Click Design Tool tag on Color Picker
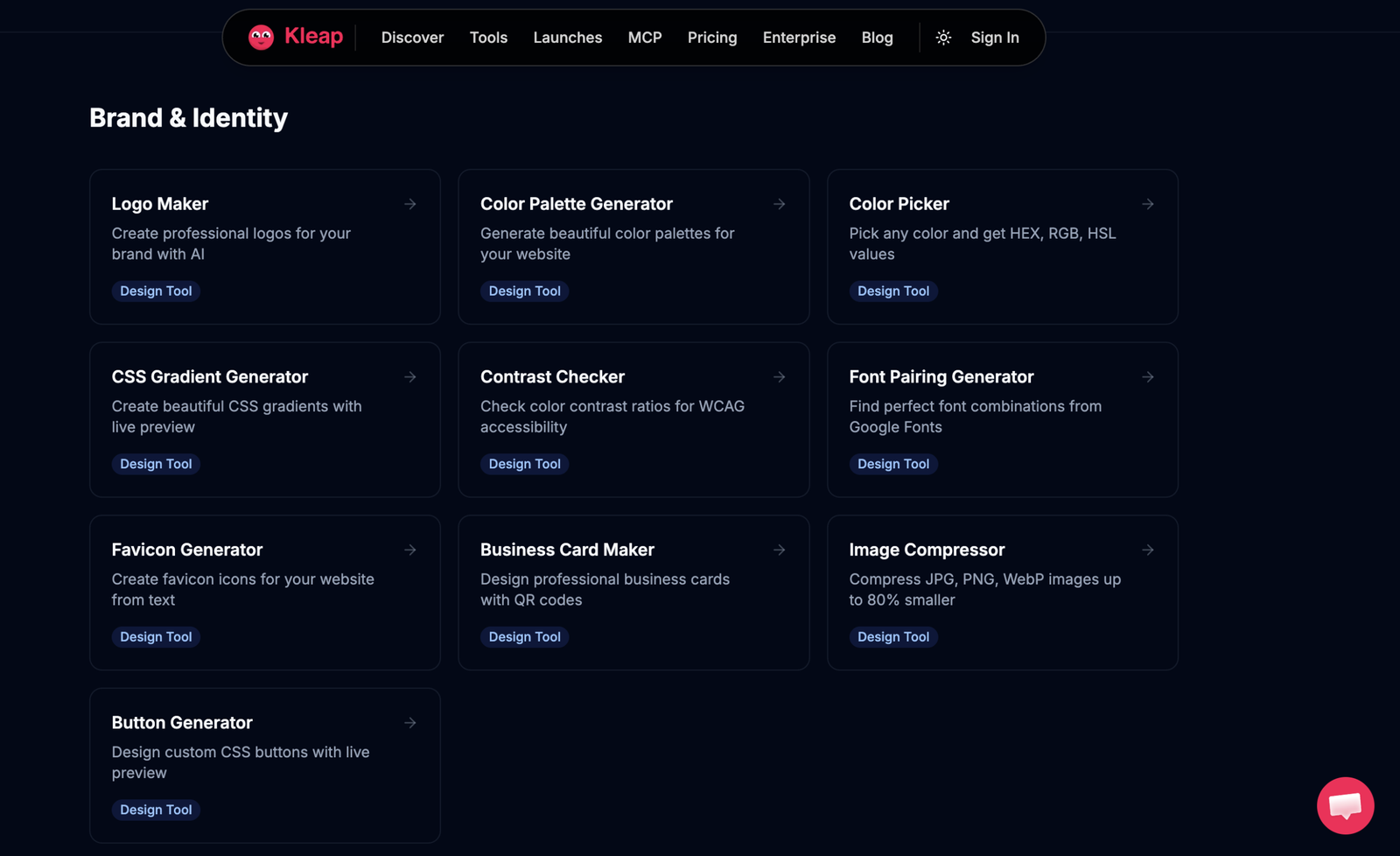 (893, 291)
